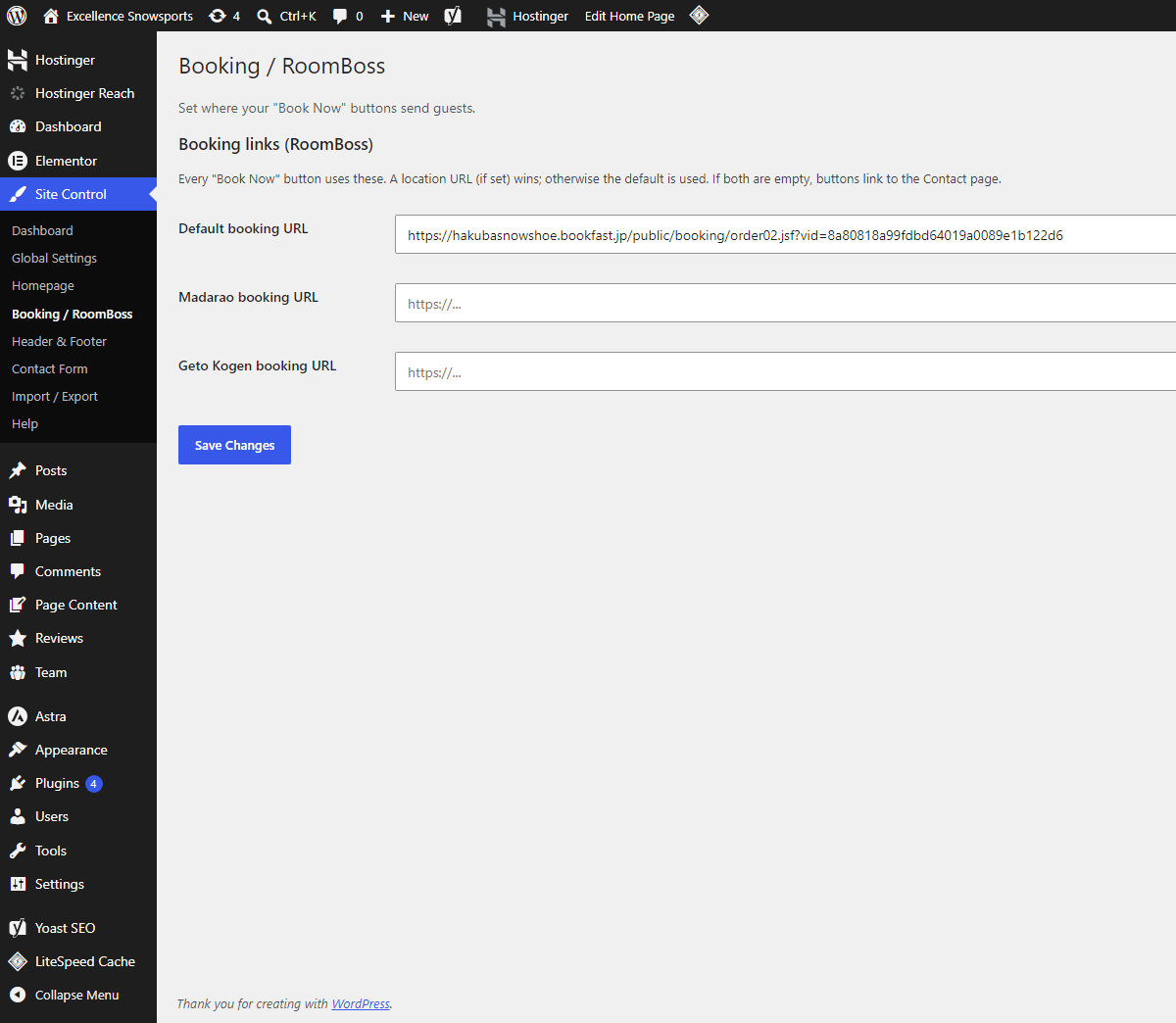
Task: Click the Media library icon
Action: click(18, 505)
